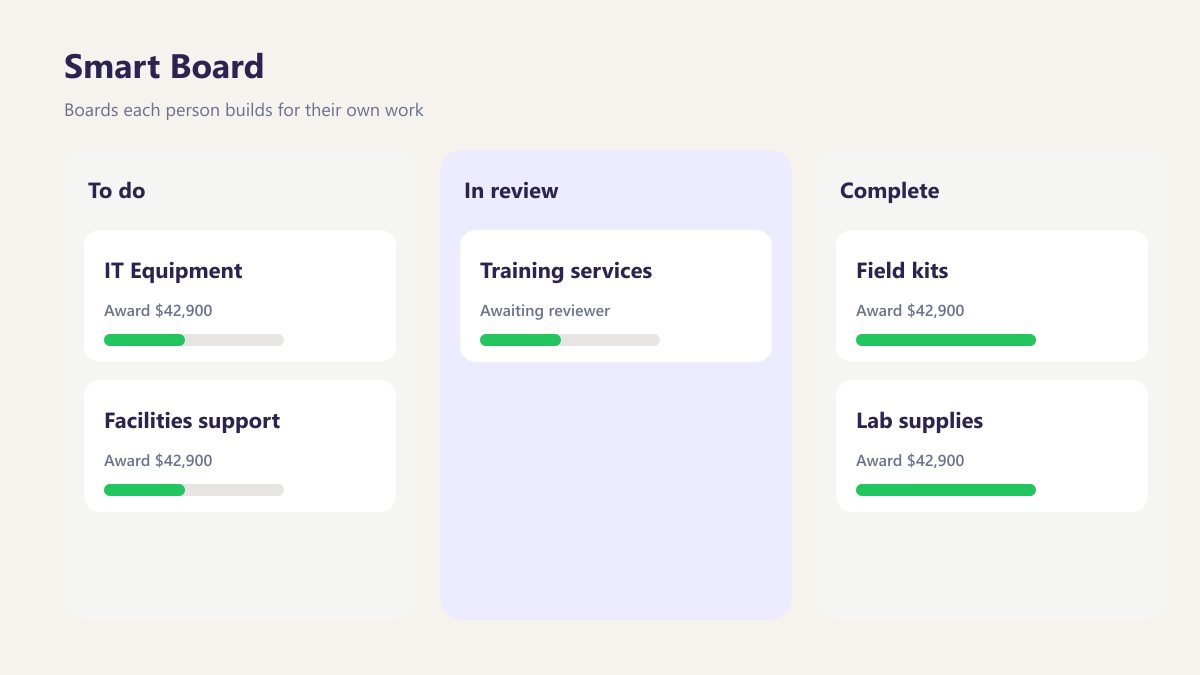Click the award amount under IT Equipment
Viewport: 1200px width, 675px height.
[158, 311]
